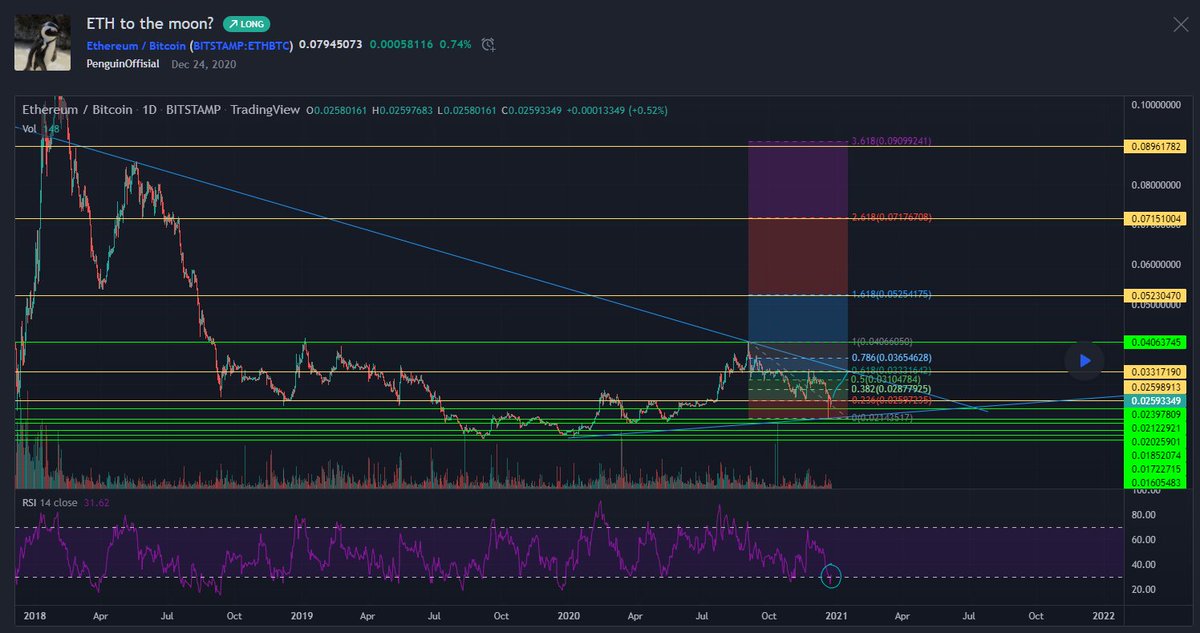This screenshot has height=633, width=1200.
Task: Click the alarm clock icon beside the 0.74% change
Action: tap(488, 44)
